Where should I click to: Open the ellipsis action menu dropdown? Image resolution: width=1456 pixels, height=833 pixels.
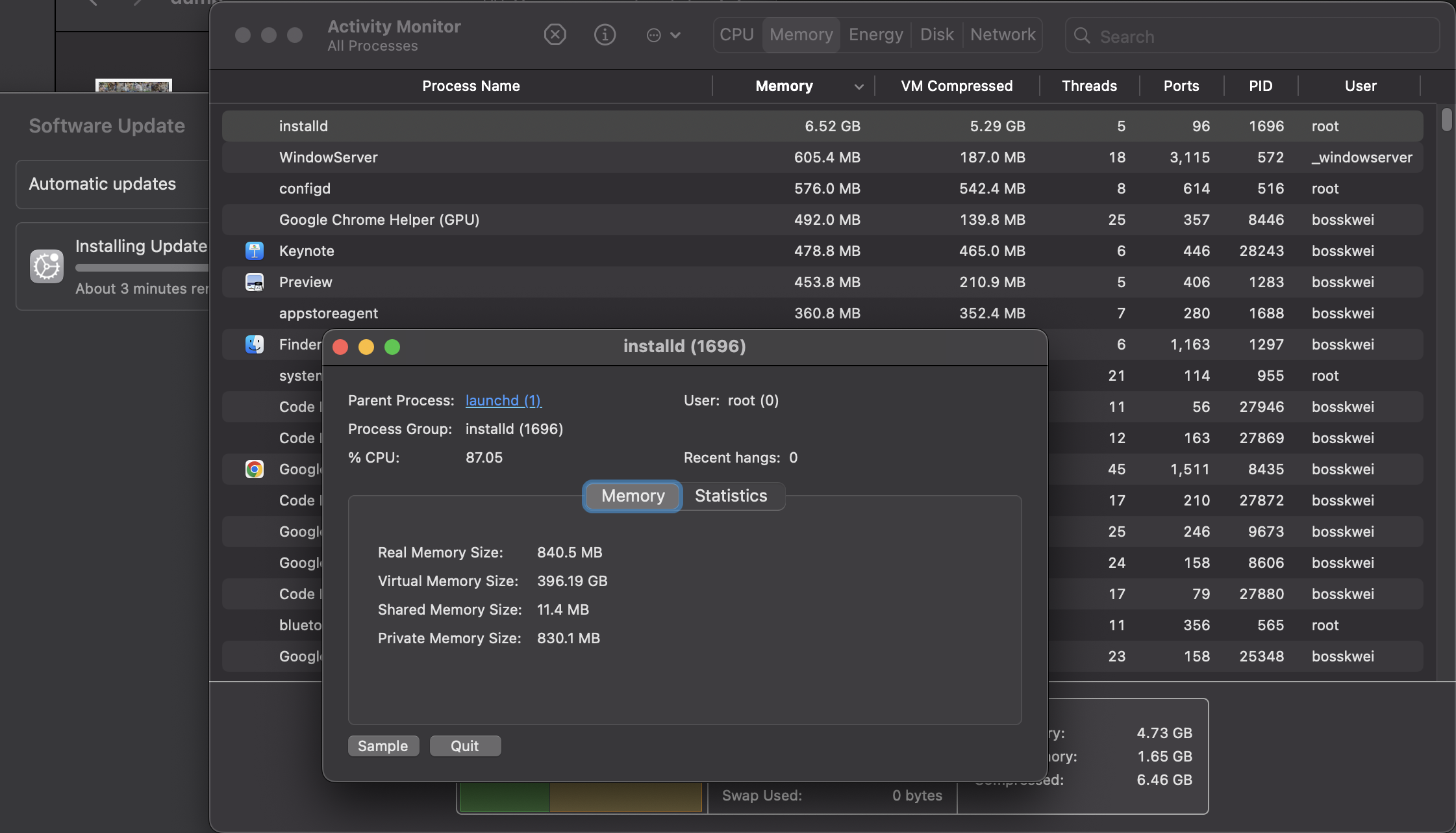click(x=663, y=35)
